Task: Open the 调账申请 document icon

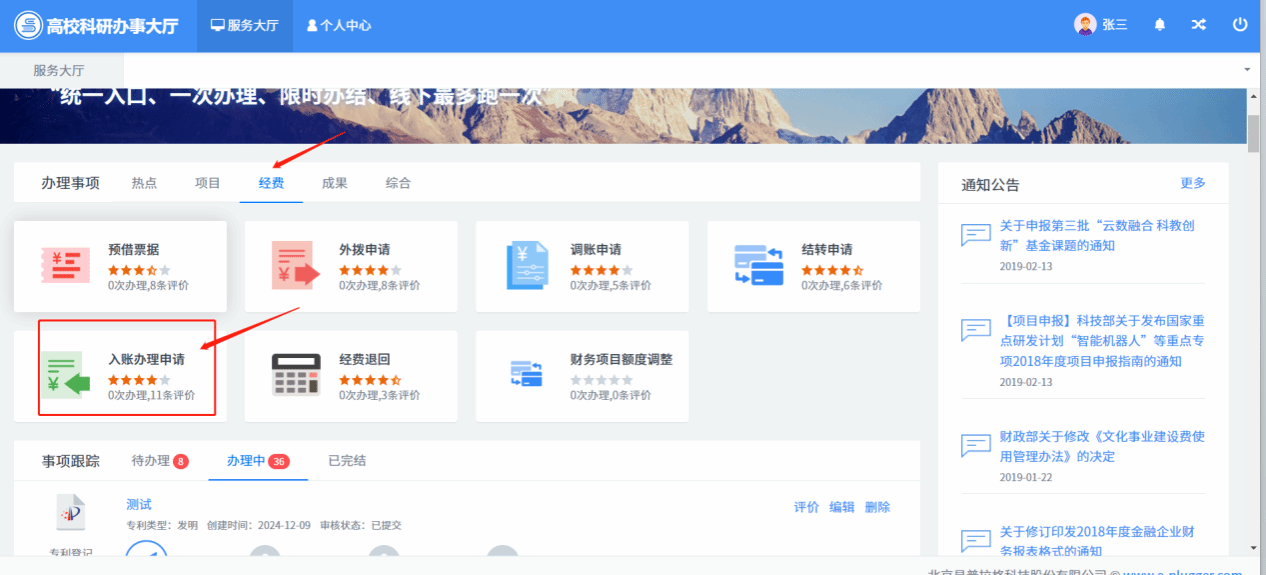Action: tap(527, 266)
